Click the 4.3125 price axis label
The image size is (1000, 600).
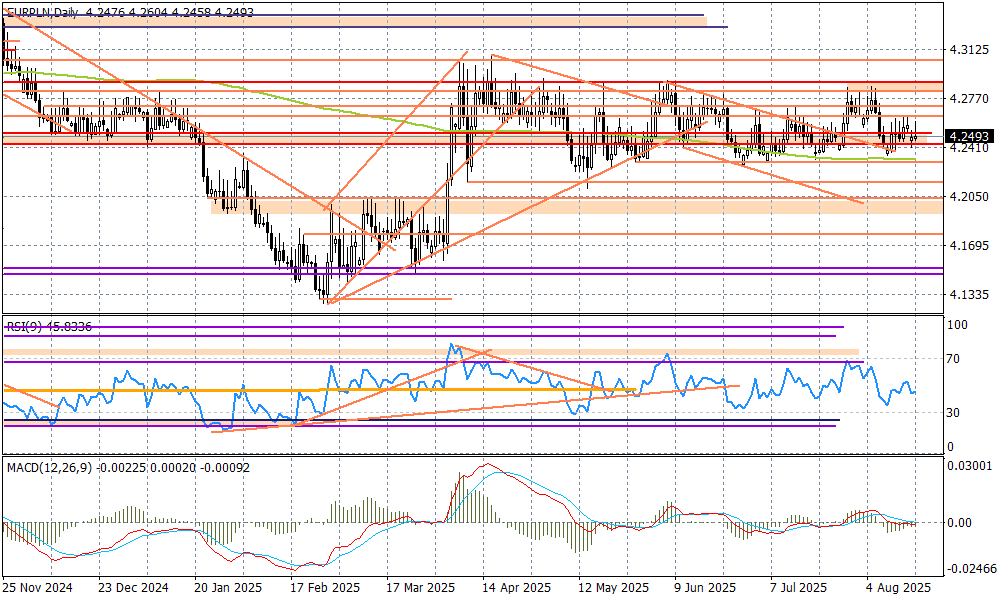pyautogui.click(x=969, y=50)
